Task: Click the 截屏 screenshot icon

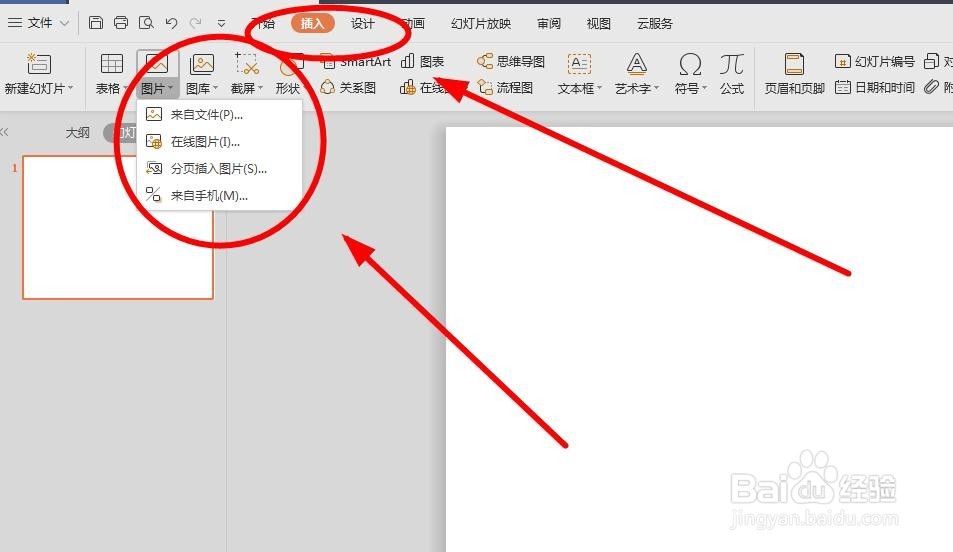Action: click(x=247, y=64)
